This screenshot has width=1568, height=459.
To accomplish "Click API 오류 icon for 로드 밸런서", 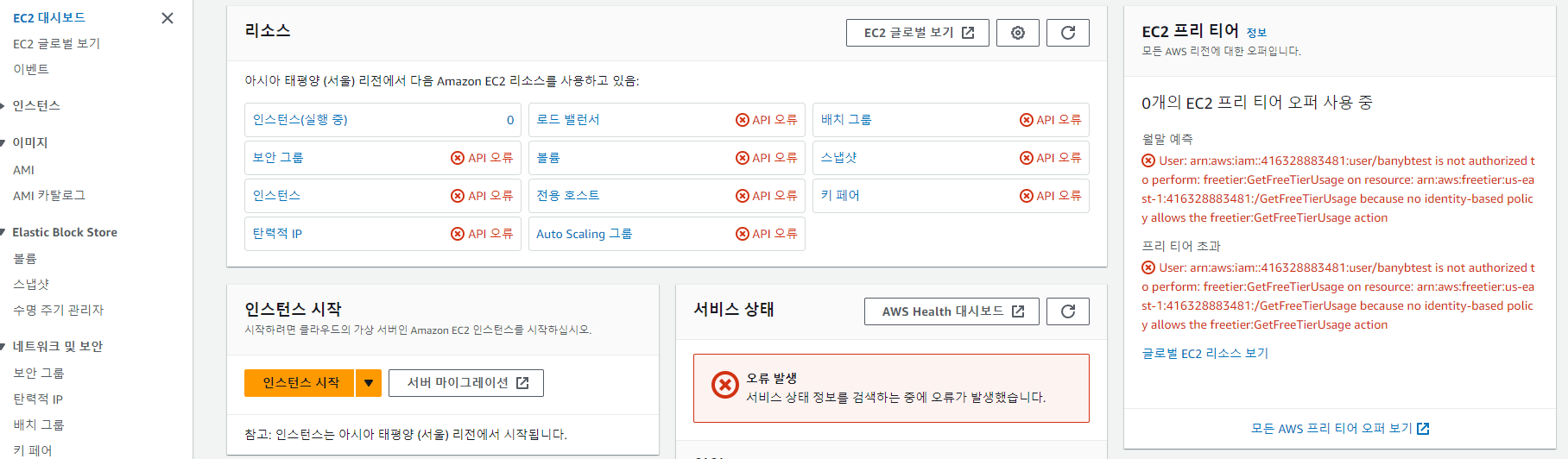I will coord(743,120).
